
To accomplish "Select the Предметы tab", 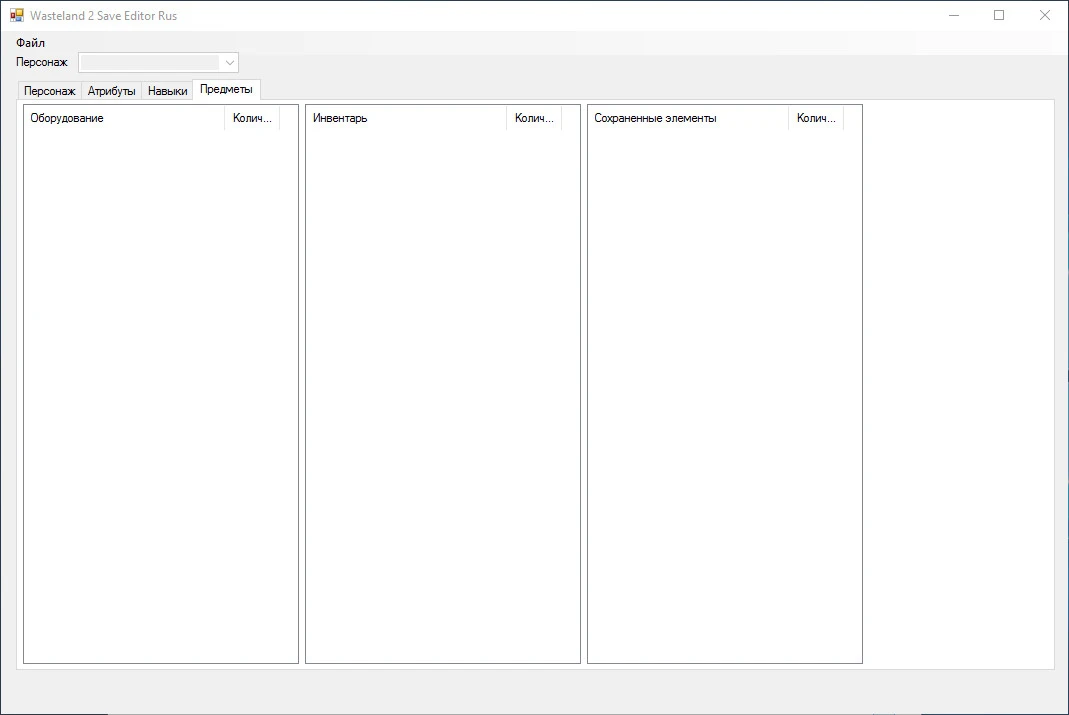I will (226, 89).
